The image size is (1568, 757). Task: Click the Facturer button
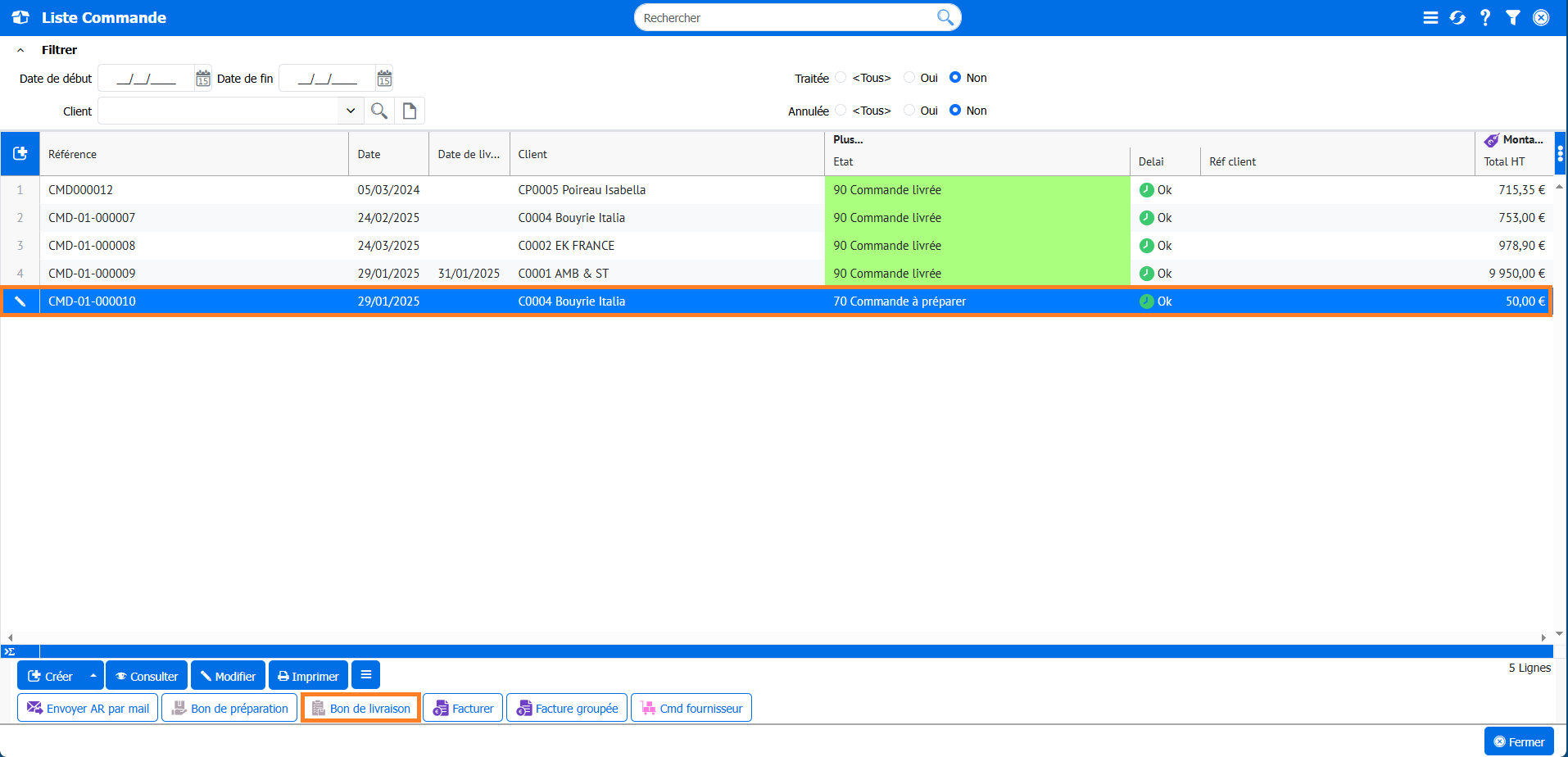463,709
